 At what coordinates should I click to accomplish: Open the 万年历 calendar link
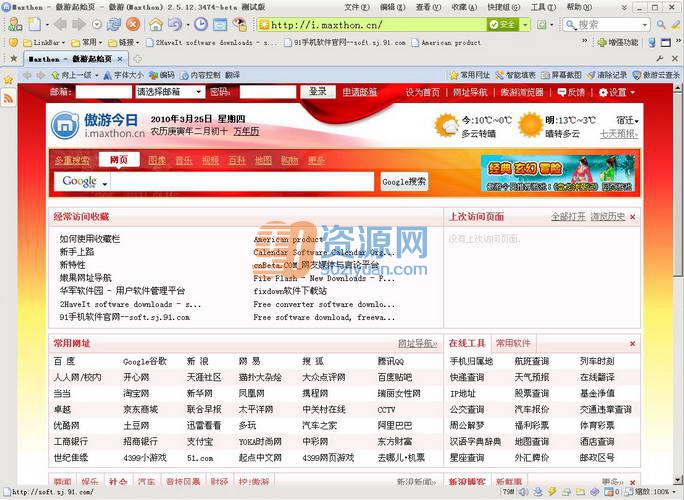246,131
